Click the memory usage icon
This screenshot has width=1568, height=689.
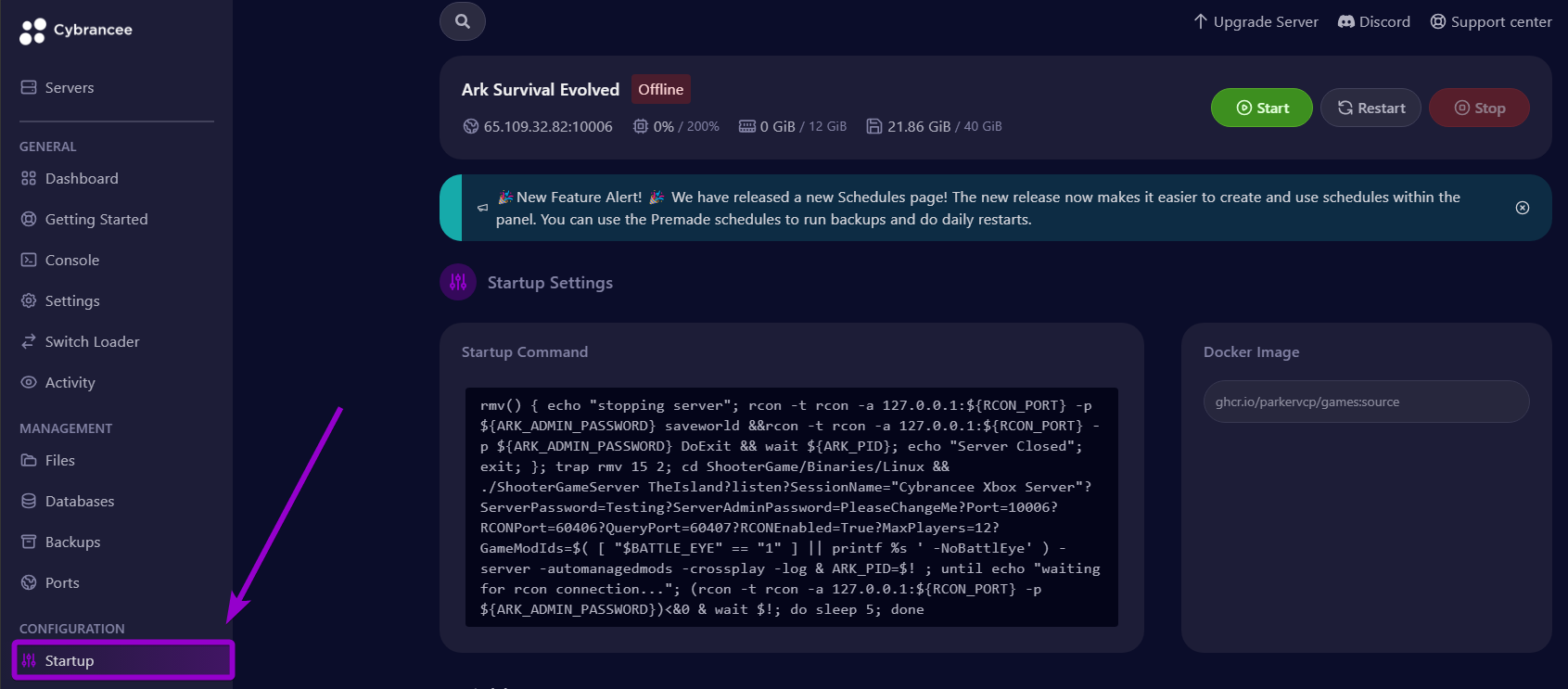pos(746,126)
